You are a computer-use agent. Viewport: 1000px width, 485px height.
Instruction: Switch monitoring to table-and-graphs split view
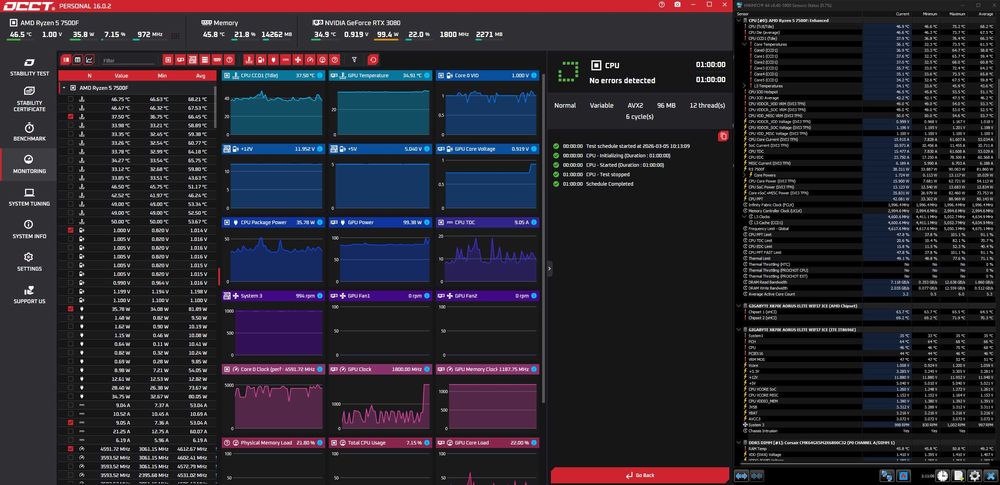coord(66,59)
